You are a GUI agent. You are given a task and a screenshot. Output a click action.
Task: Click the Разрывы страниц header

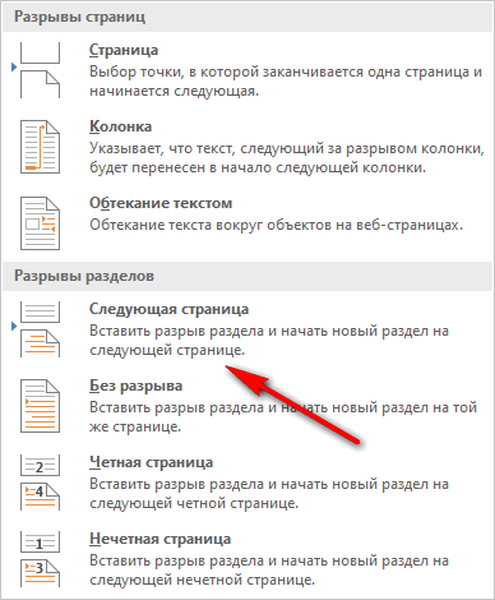[247, 17]
